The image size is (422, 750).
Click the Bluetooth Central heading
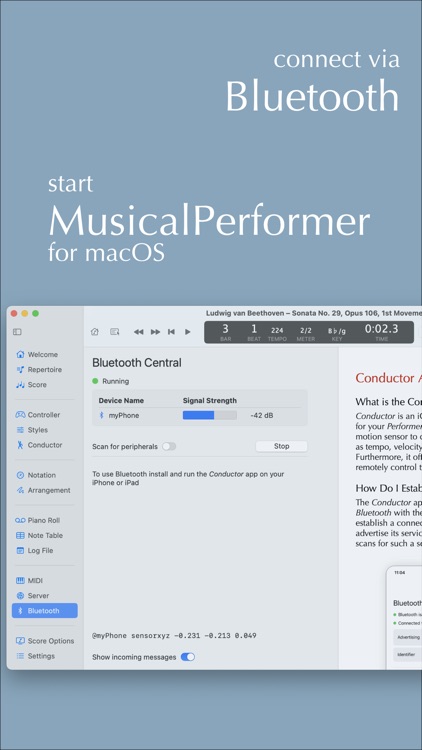[137, 363]
